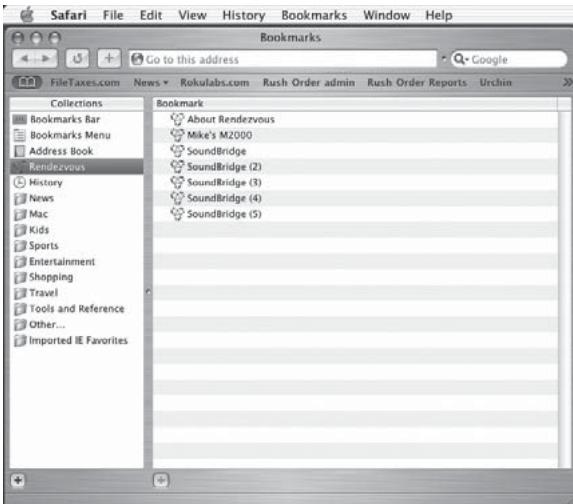Open the Rokulabs.com bookmark
Image resolution: width=573 pixels, height=504 pixels.
tap(215, 83)
